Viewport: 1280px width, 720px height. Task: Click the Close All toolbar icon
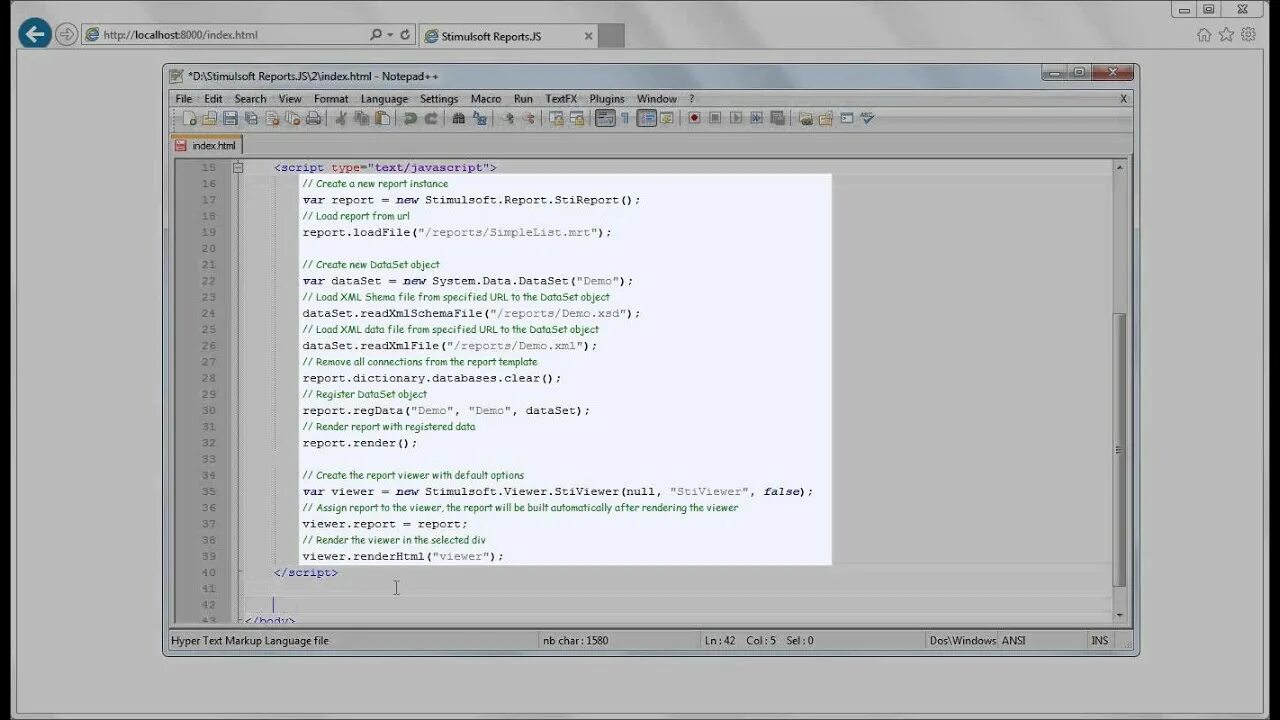click(292, 118)
